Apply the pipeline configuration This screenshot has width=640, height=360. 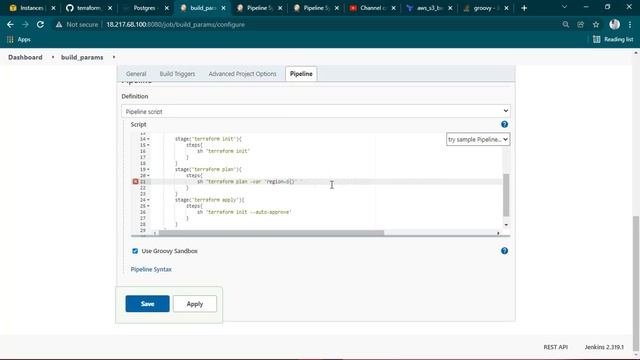click(195, 304)
